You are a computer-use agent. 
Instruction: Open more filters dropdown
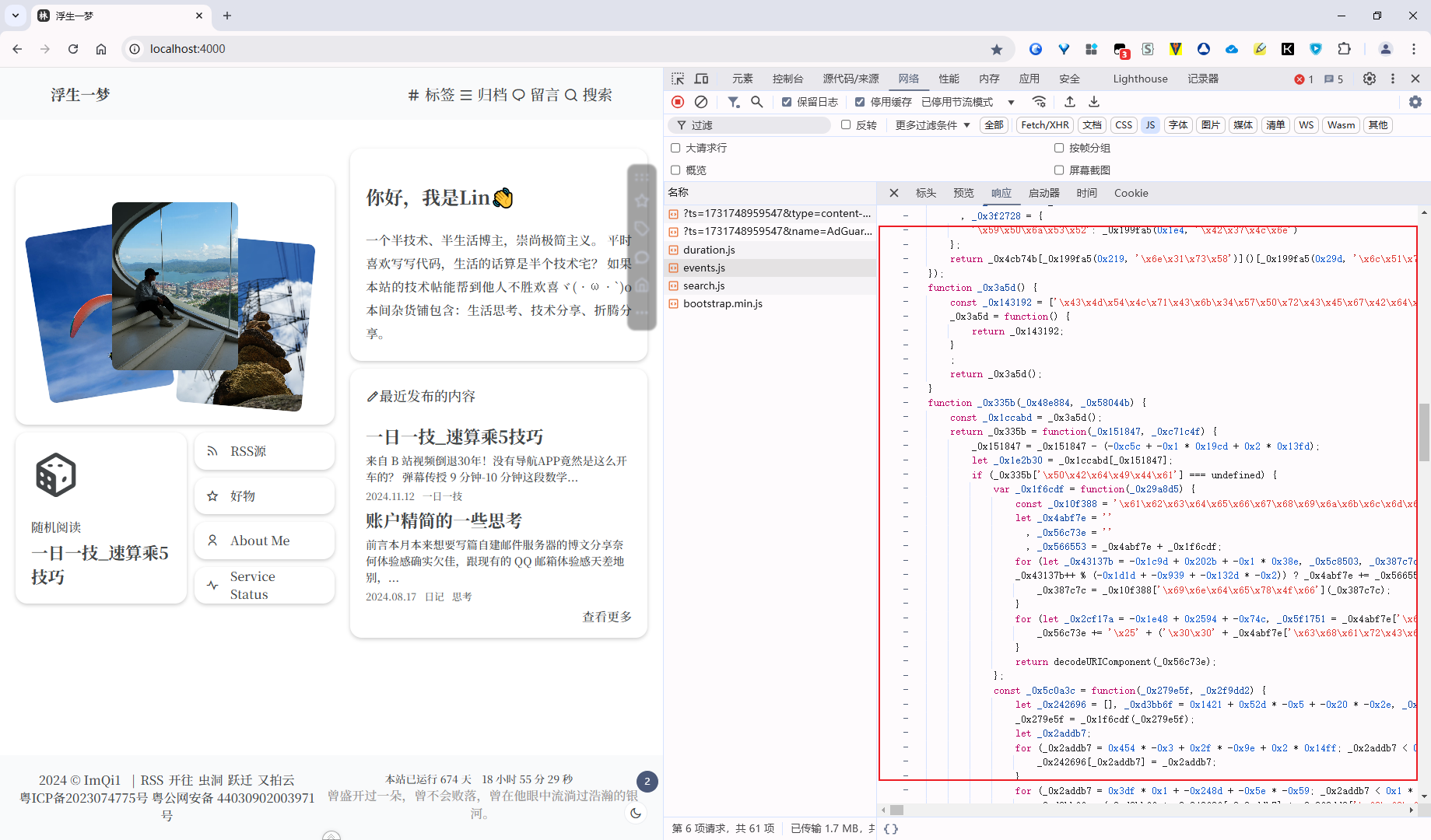932,124
